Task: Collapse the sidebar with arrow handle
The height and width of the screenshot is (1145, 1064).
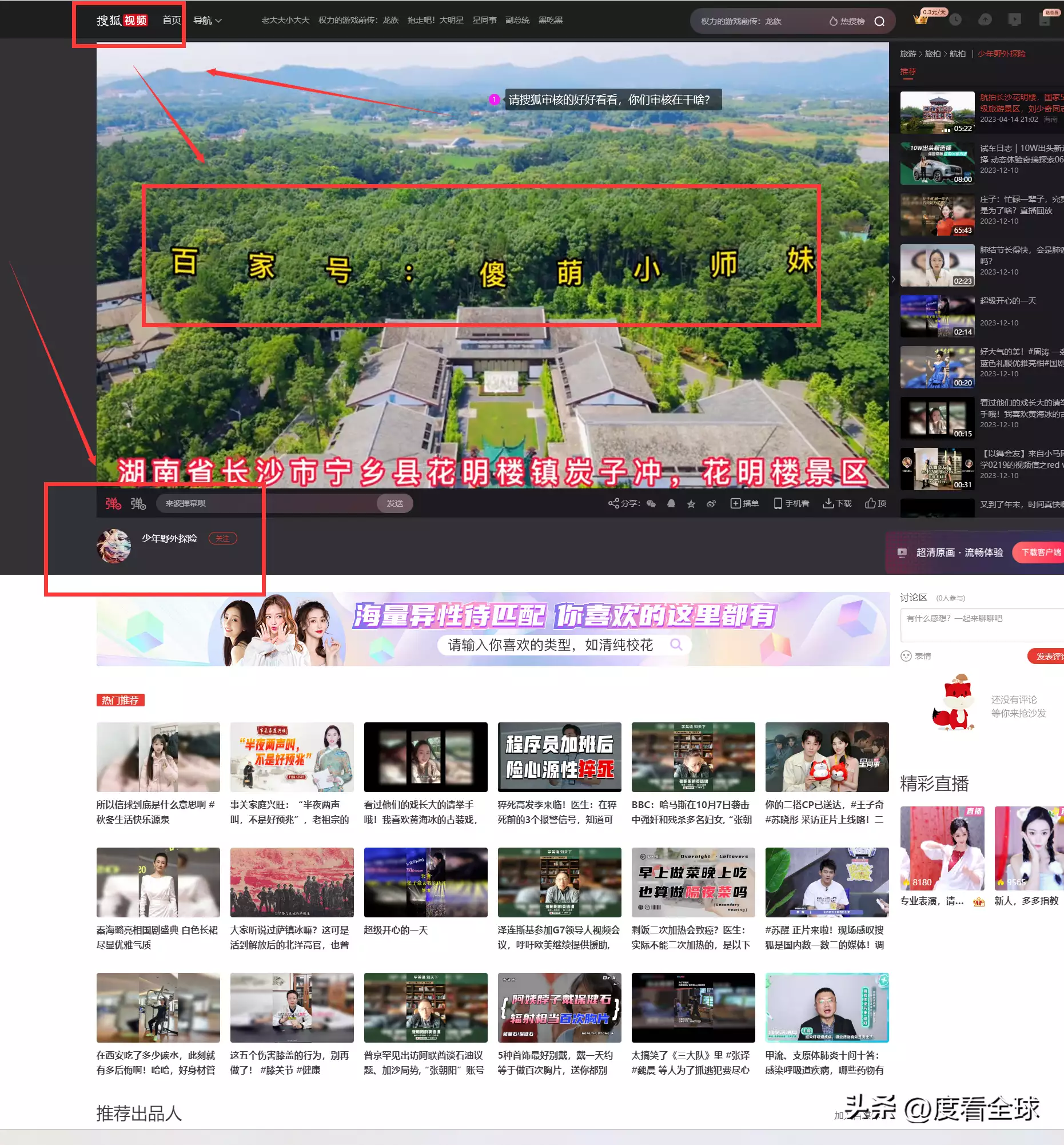Action: pos(893,279)
